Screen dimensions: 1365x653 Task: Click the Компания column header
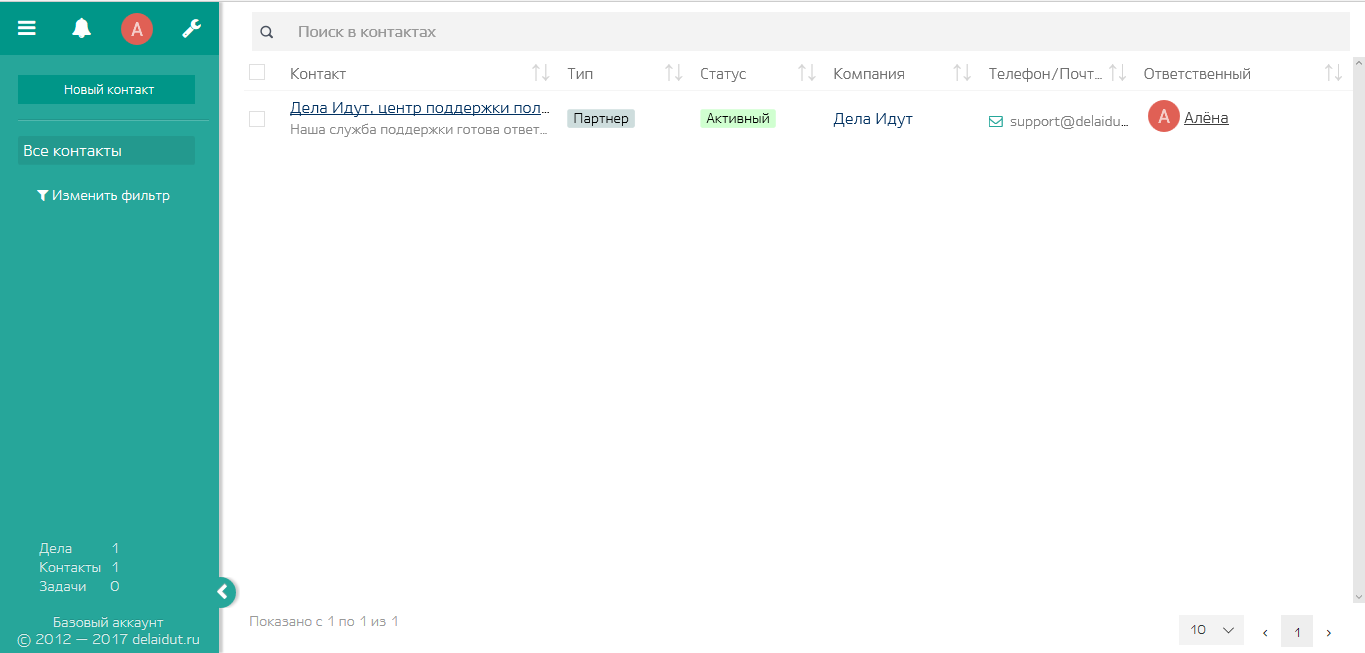(869, 74)
